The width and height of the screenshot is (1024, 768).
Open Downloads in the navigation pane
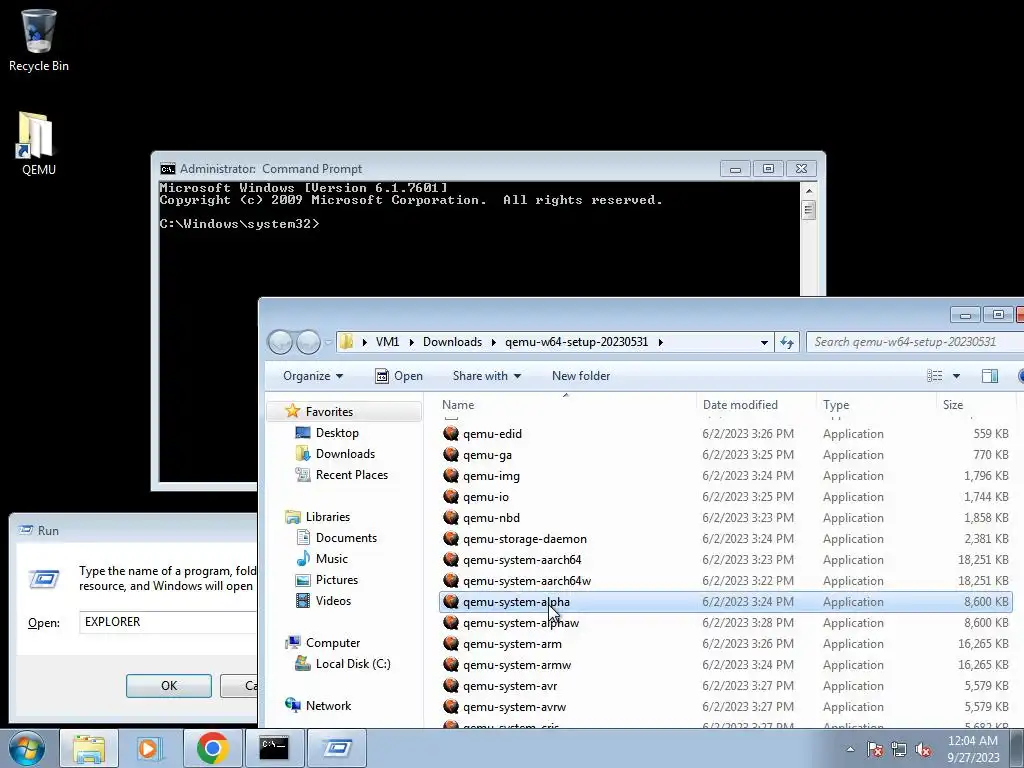345,453
